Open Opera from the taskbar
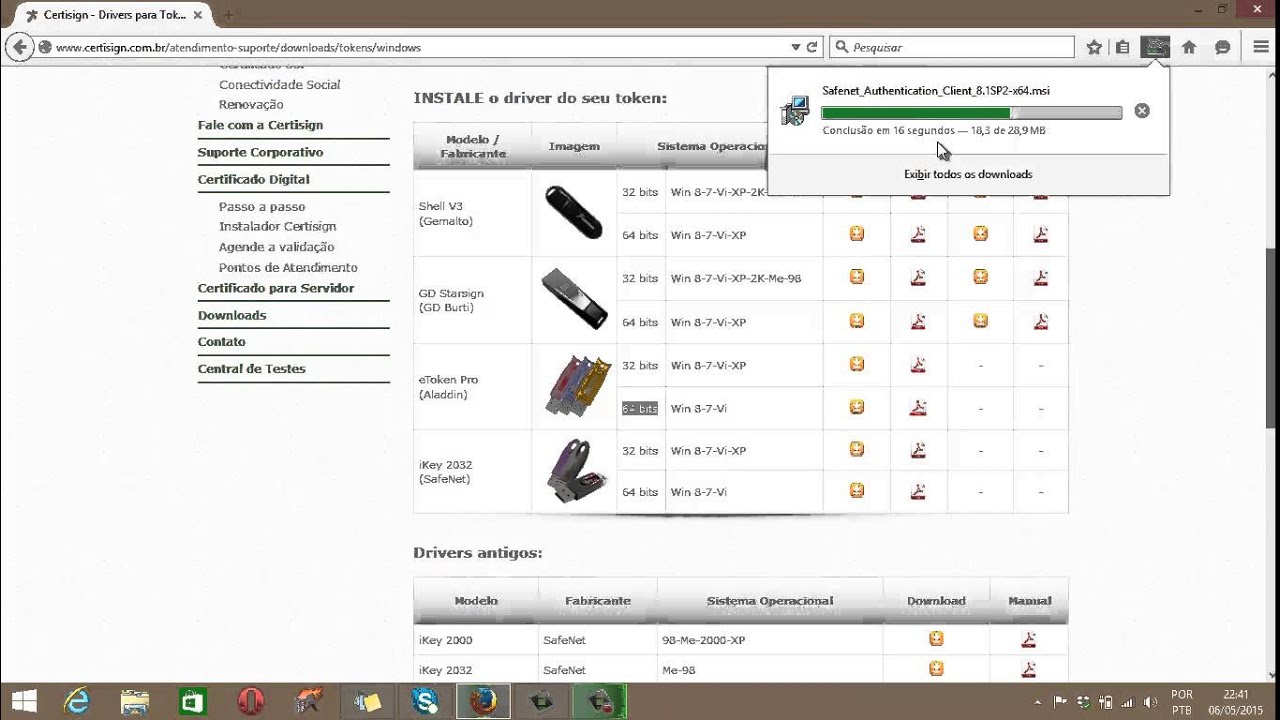The height and width of the screenshot is (720, 1280). coord(250,701)
